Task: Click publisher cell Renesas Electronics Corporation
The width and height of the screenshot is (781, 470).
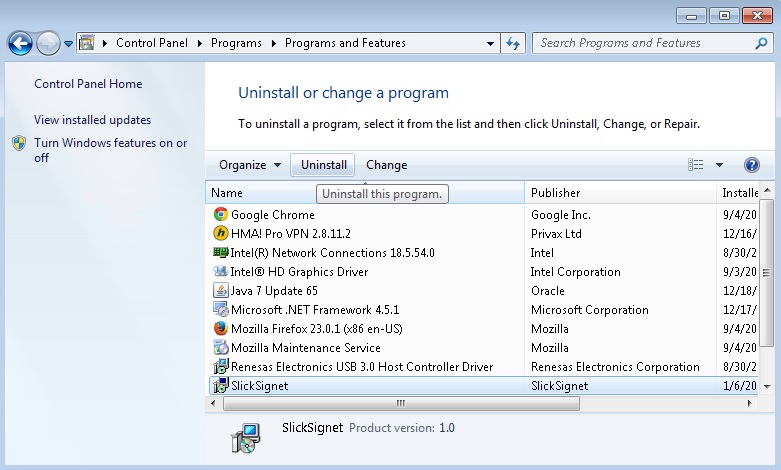Action: click(x=615, y=367)
